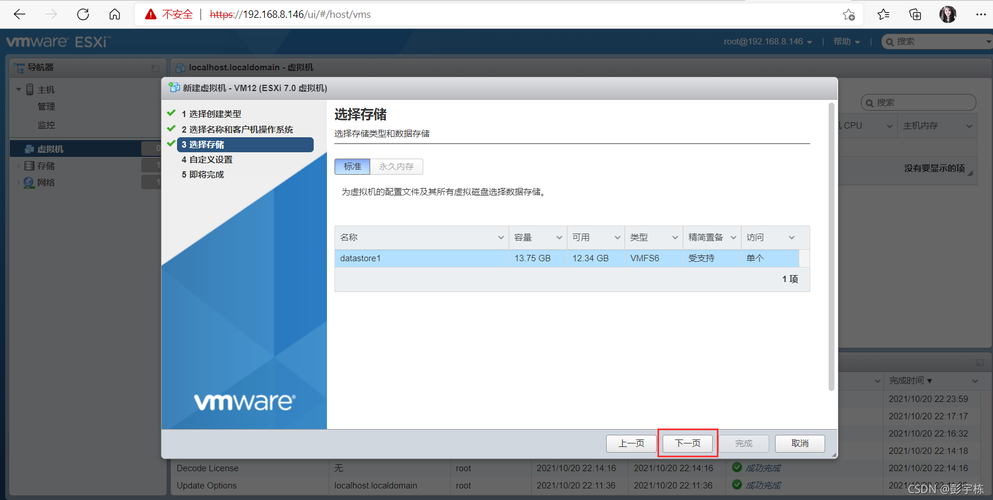Select the 永久内存 storage type toggle
This screenshot has width=993, height=500.
tap(397, 167)
